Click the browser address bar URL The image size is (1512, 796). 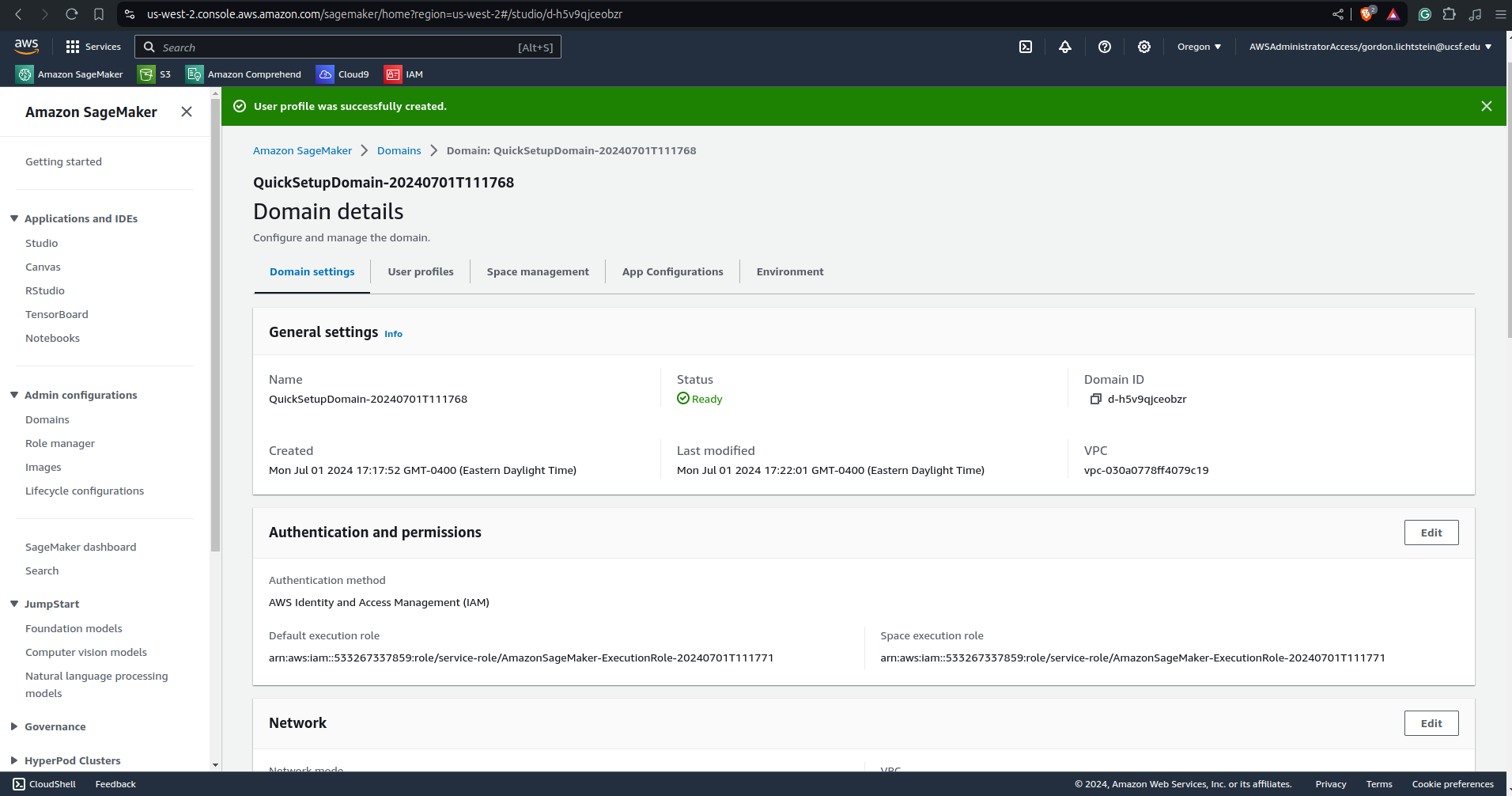[384, 14]
